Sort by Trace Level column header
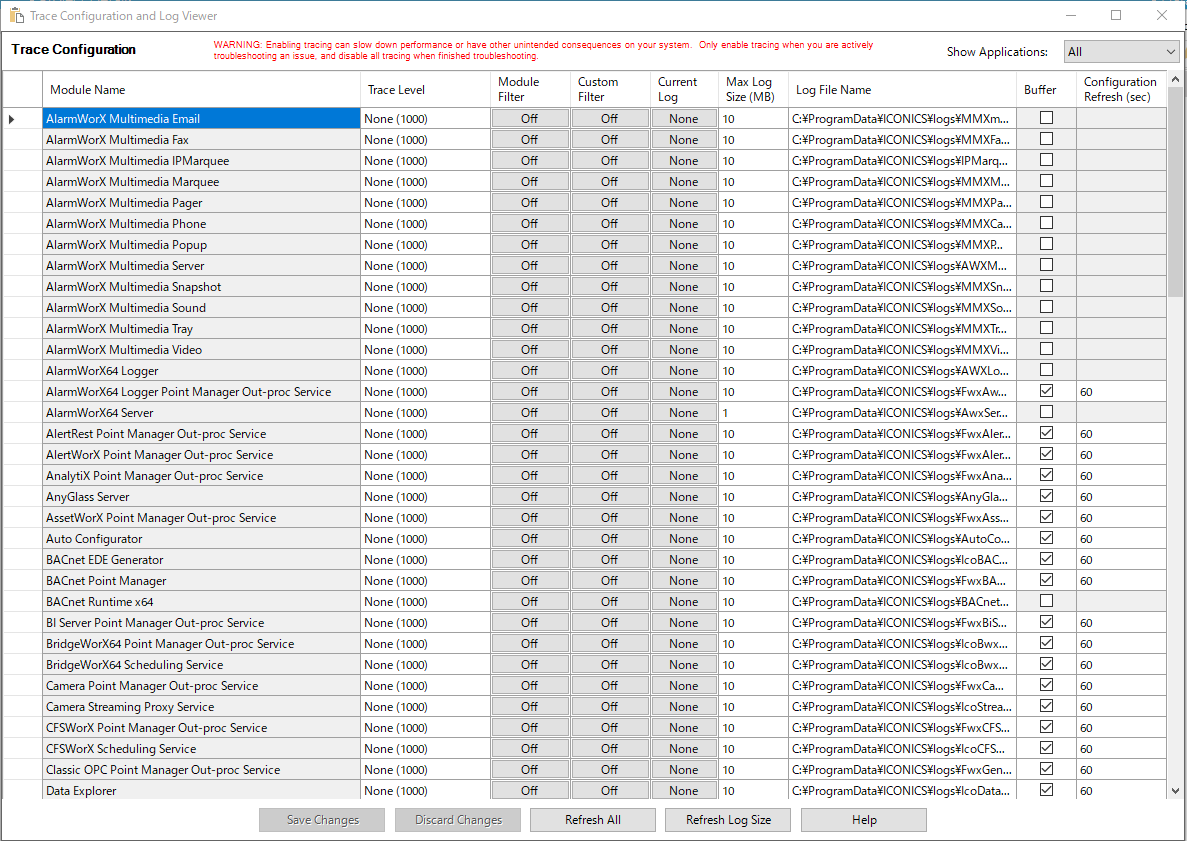This screenshot has width=1187, height=841. point(425,89)
